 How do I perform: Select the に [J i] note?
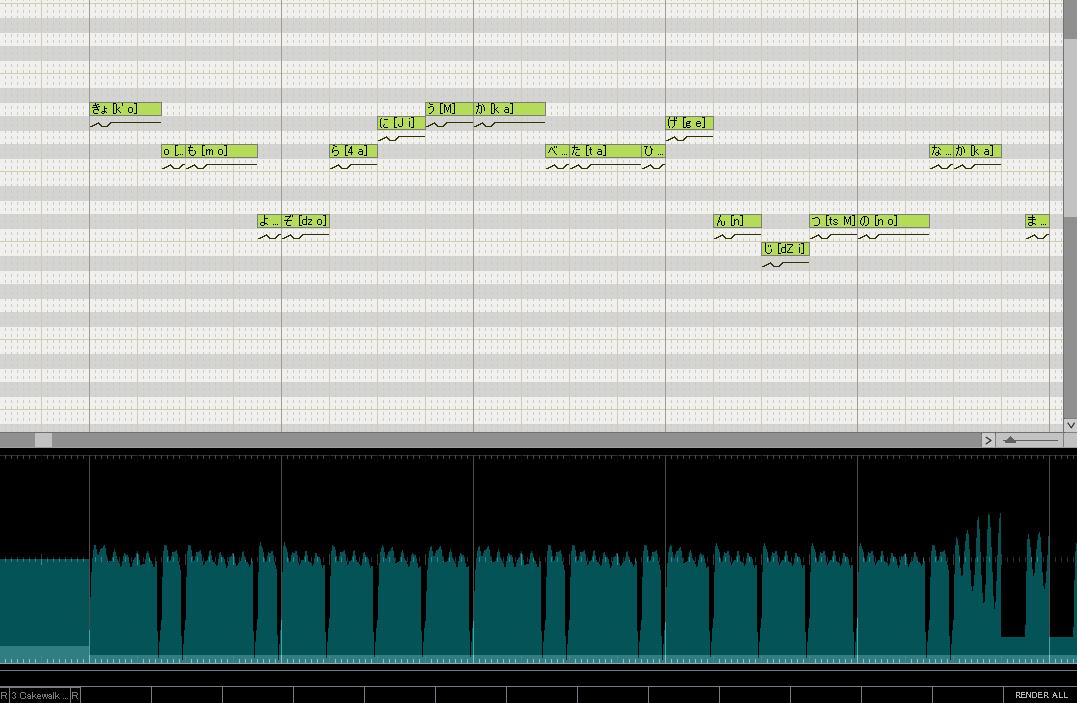(x=401, y=122)
